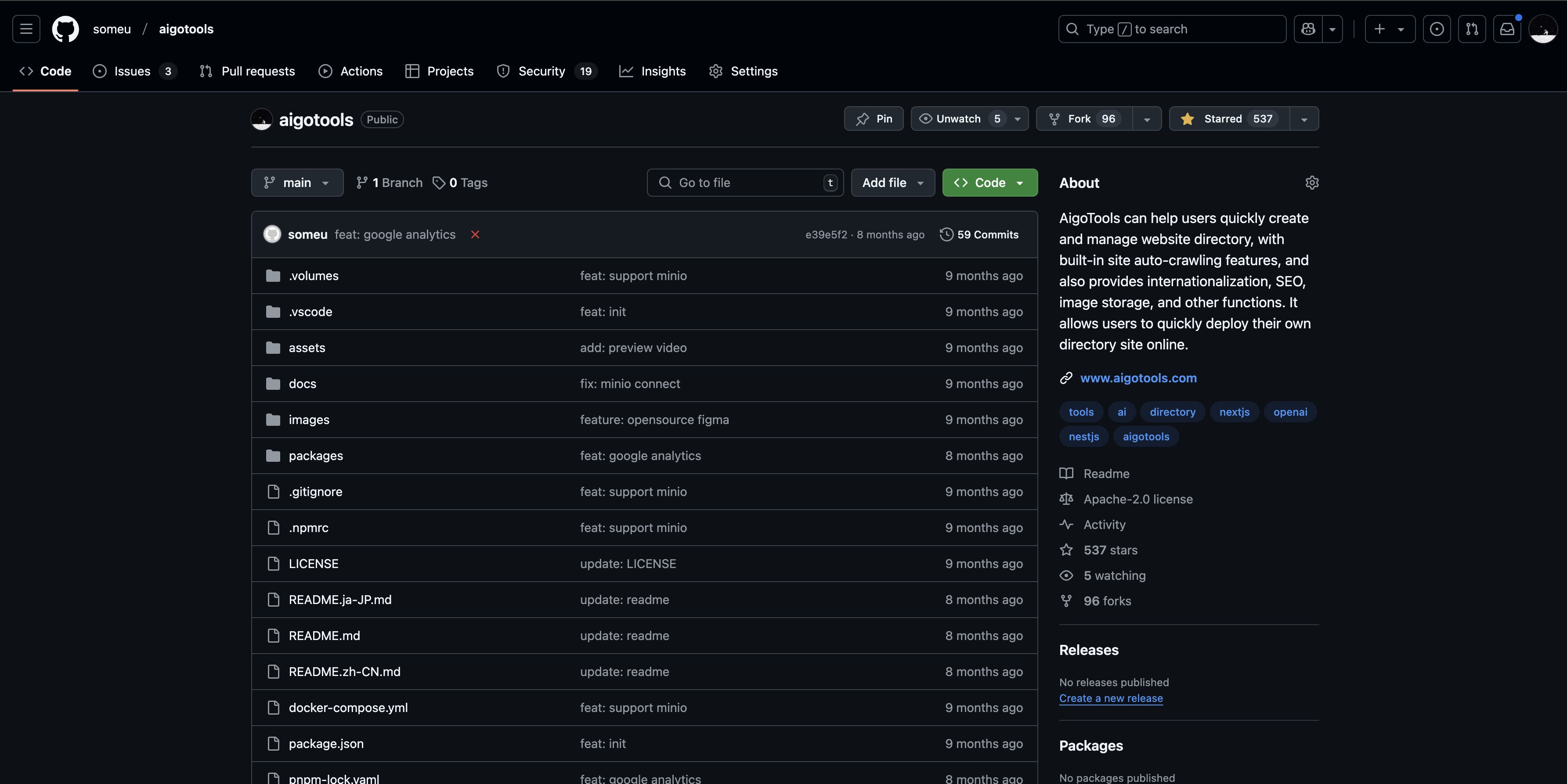The width and height of the screenshot is (1567, 784).
Task: Open the Projects tab
Action: (x=439, y=72)
